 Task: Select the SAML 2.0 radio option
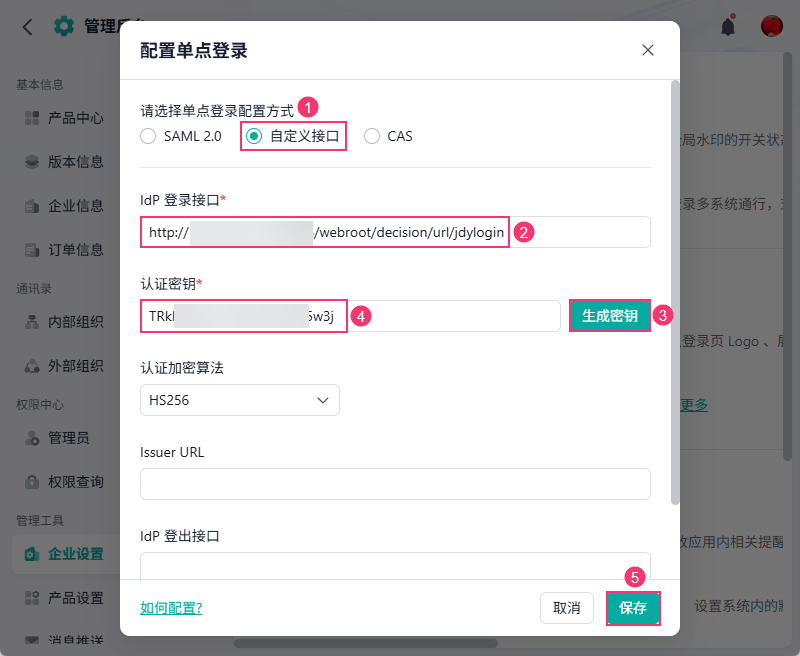[x=148, y=136]
